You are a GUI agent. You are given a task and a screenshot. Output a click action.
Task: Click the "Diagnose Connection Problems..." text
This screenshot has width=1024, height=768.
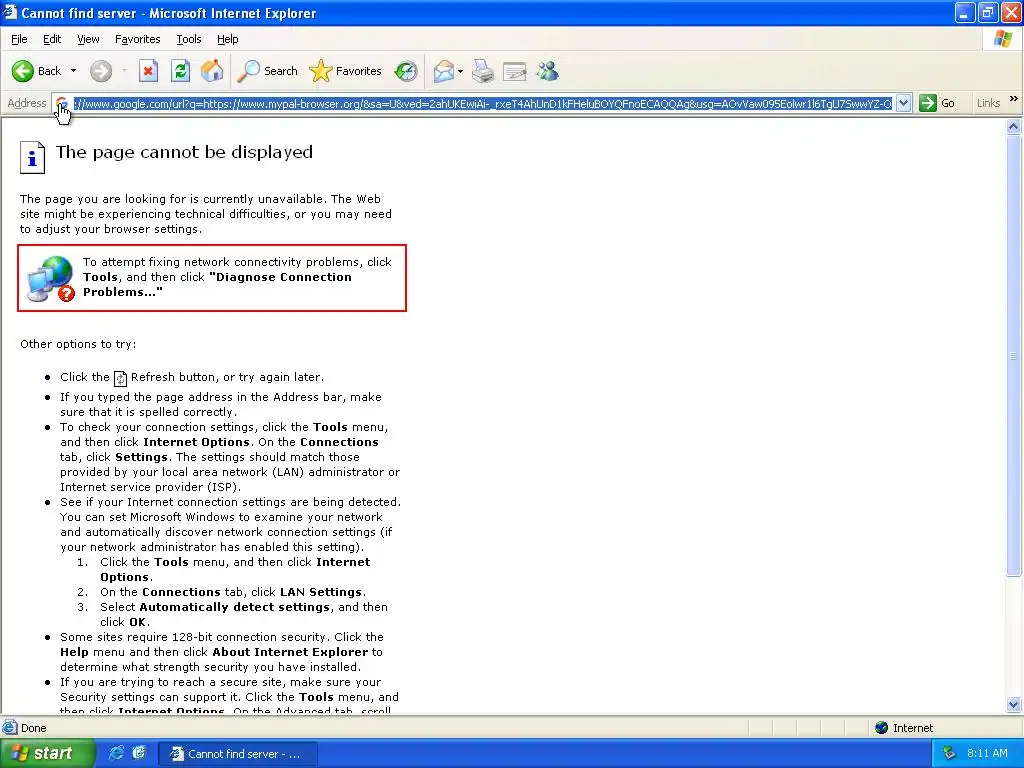tap(217, 285)
